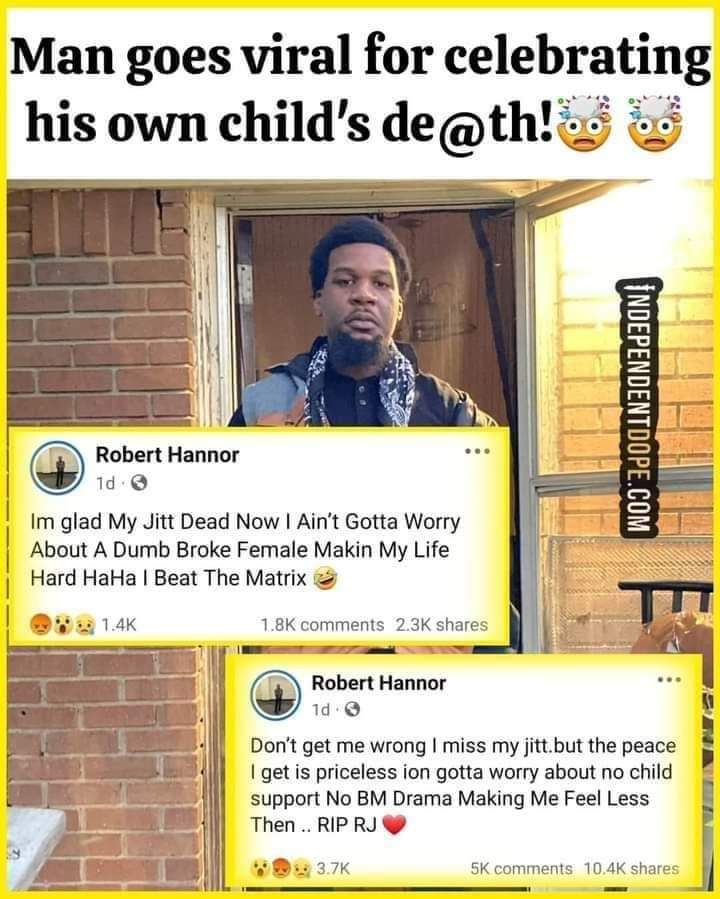Click the red heart emoji after 'RIP RJ'

point(394,825)
